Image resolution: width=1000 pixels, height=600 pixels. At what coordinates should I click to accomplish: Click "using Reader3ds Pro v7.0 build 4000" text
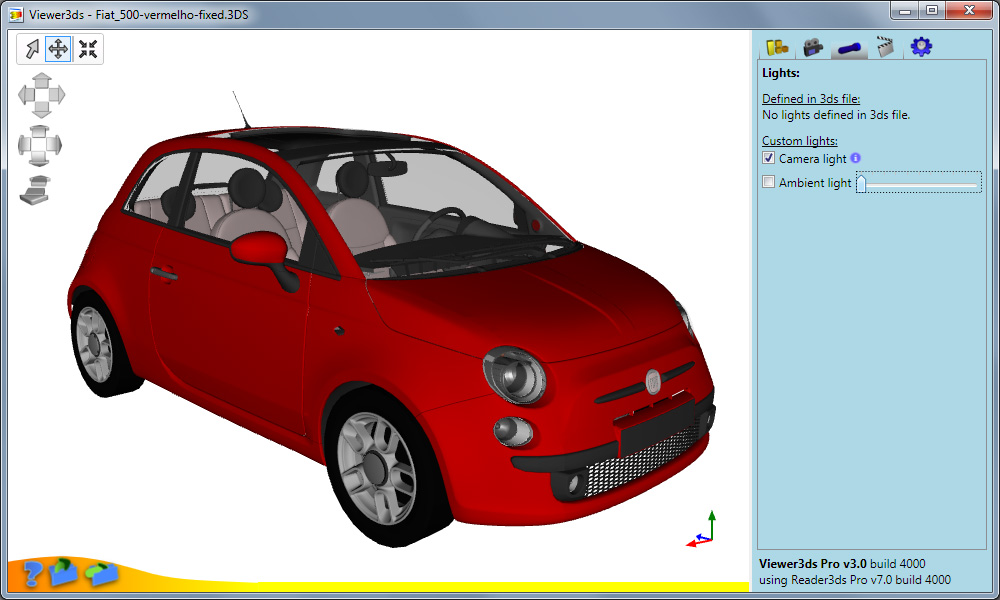pyautogui.click(x=855, y=580)
